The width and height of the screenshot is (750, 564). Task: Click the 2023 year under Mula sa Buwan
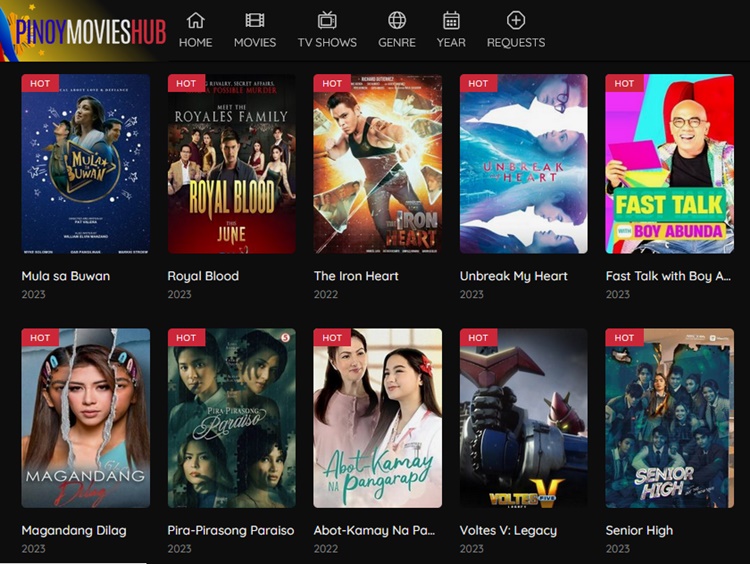(33, 295)
